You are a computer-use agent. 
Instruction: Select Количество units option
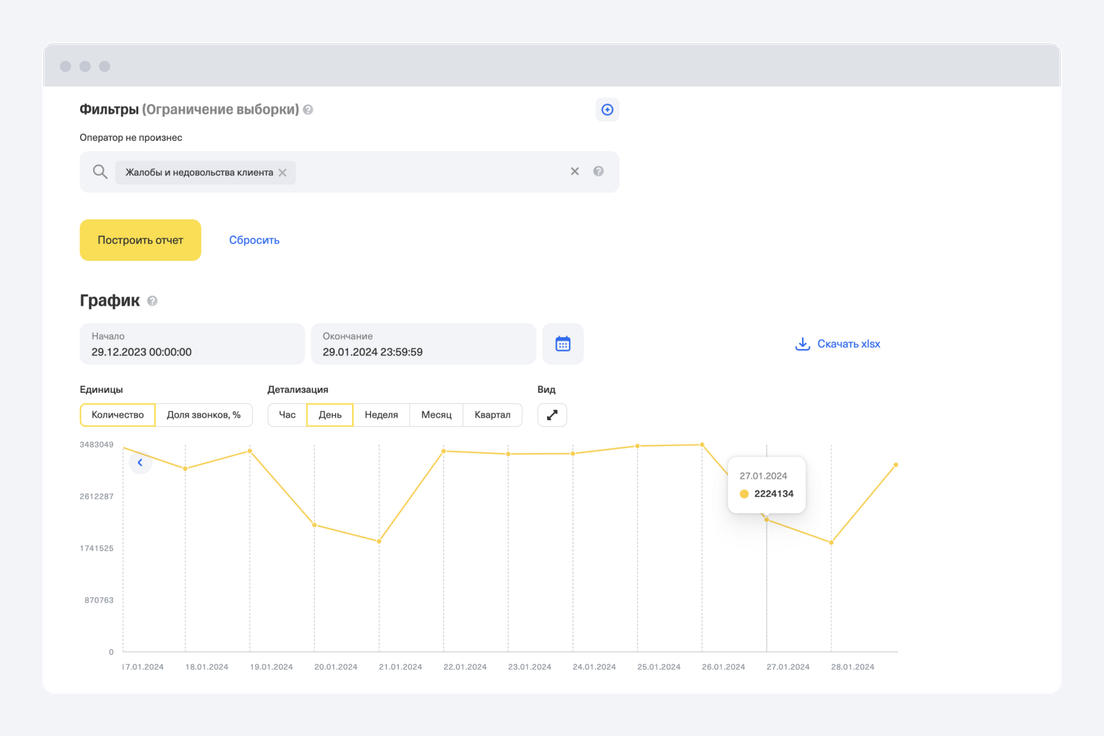[x=118, y=415]
